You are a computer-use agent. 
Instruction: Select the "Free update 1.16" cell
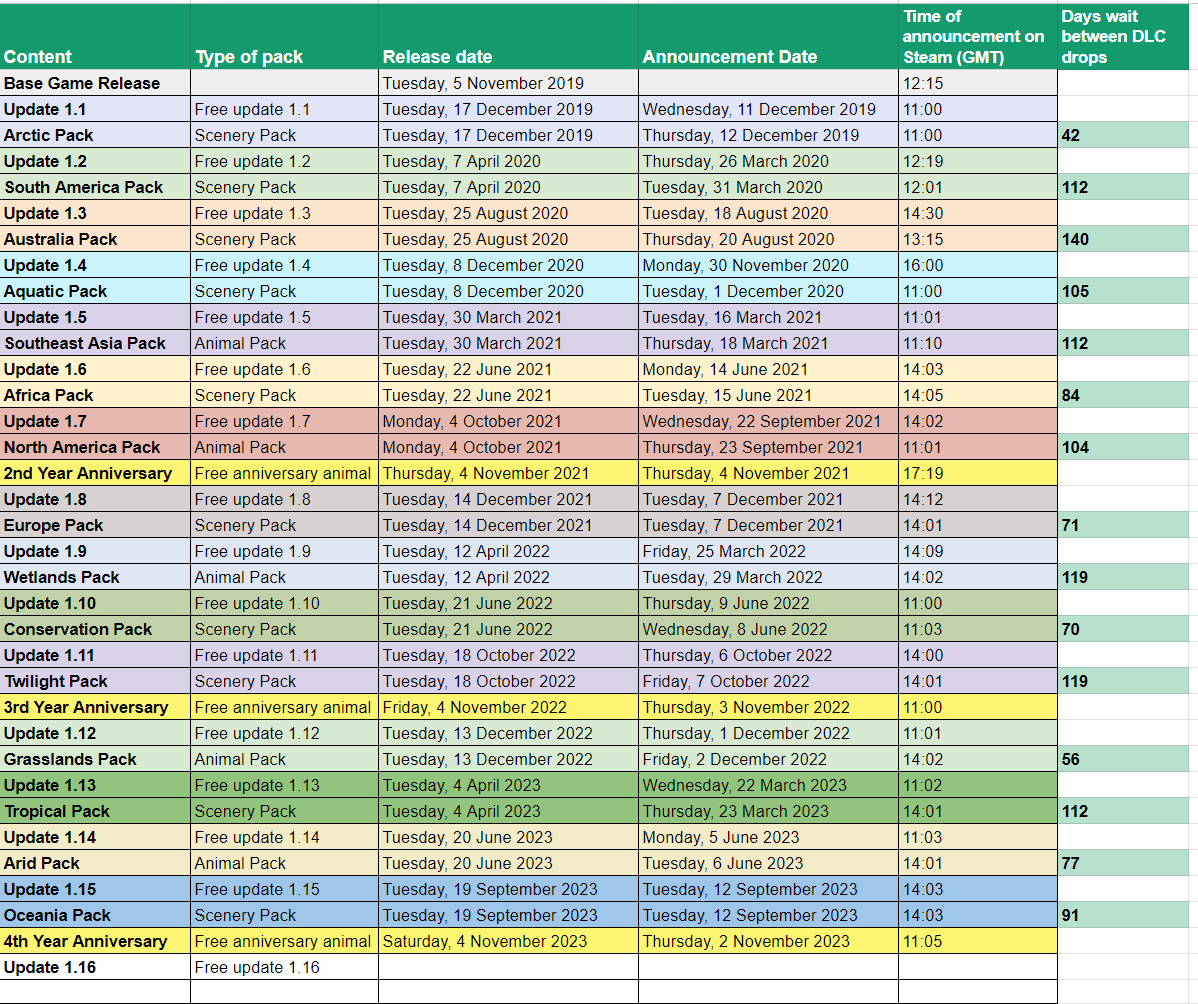coord(284,967)
